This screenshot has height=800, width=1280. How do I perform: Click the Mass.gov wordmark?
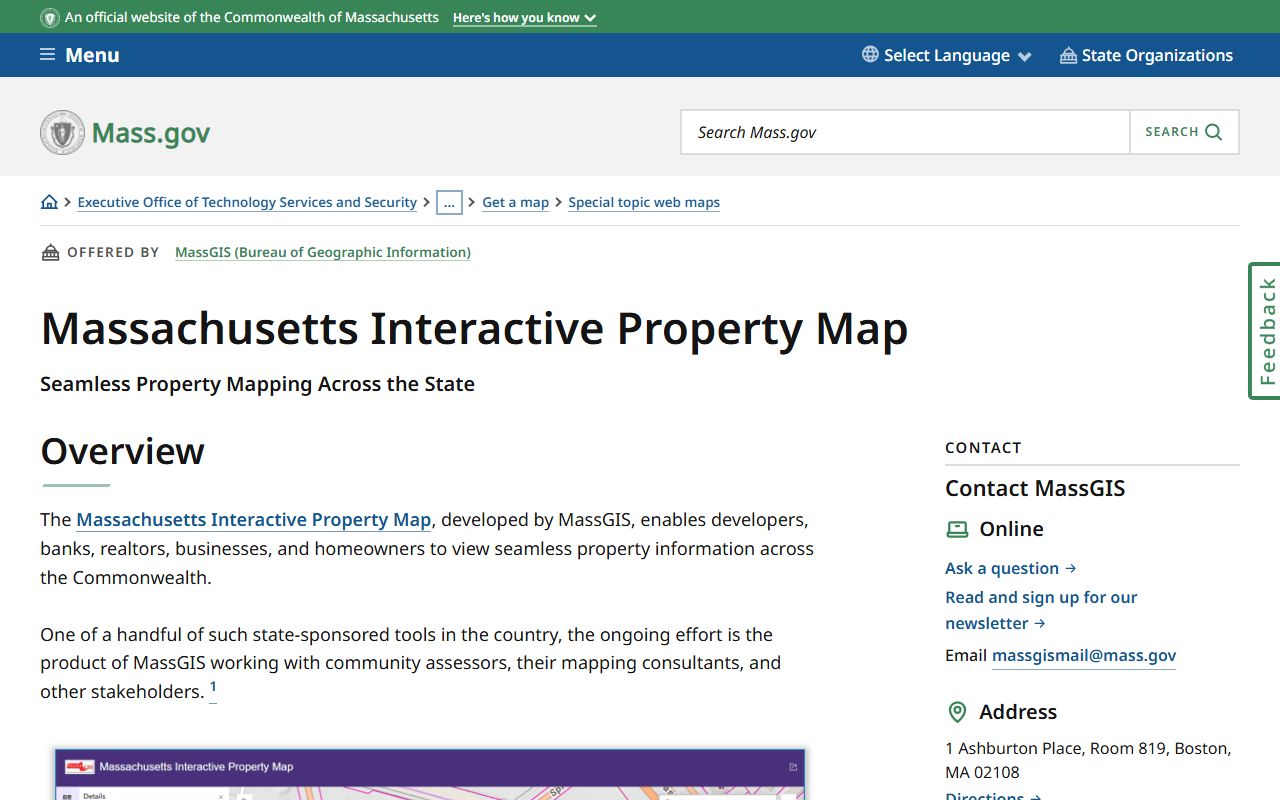coord(151,133)
